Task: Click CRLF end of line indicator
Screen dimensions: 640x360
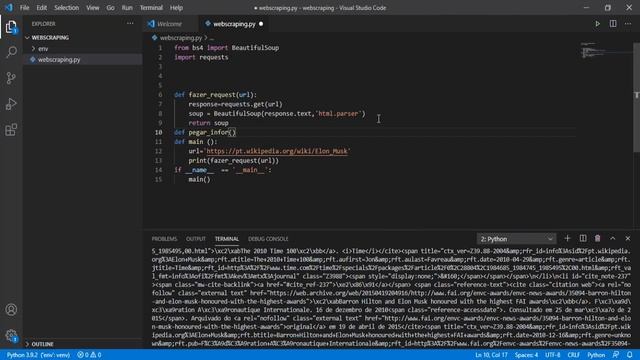Action: (573, 355)
